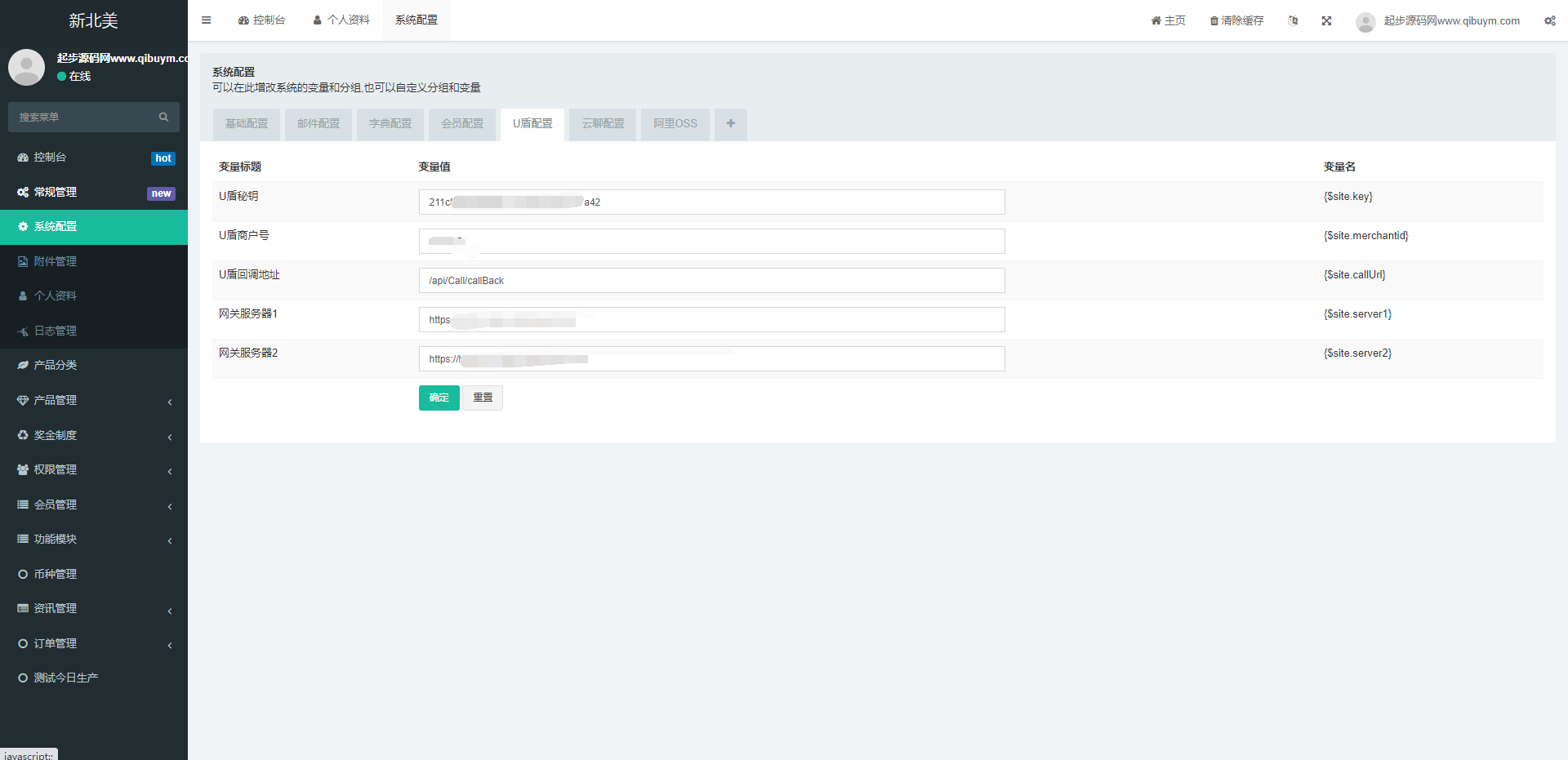Image resolution: width=1568 pixels, height=760 pixels.
Task: Switch to the 阿里OSS tab
Action: [x=675, y=124]
